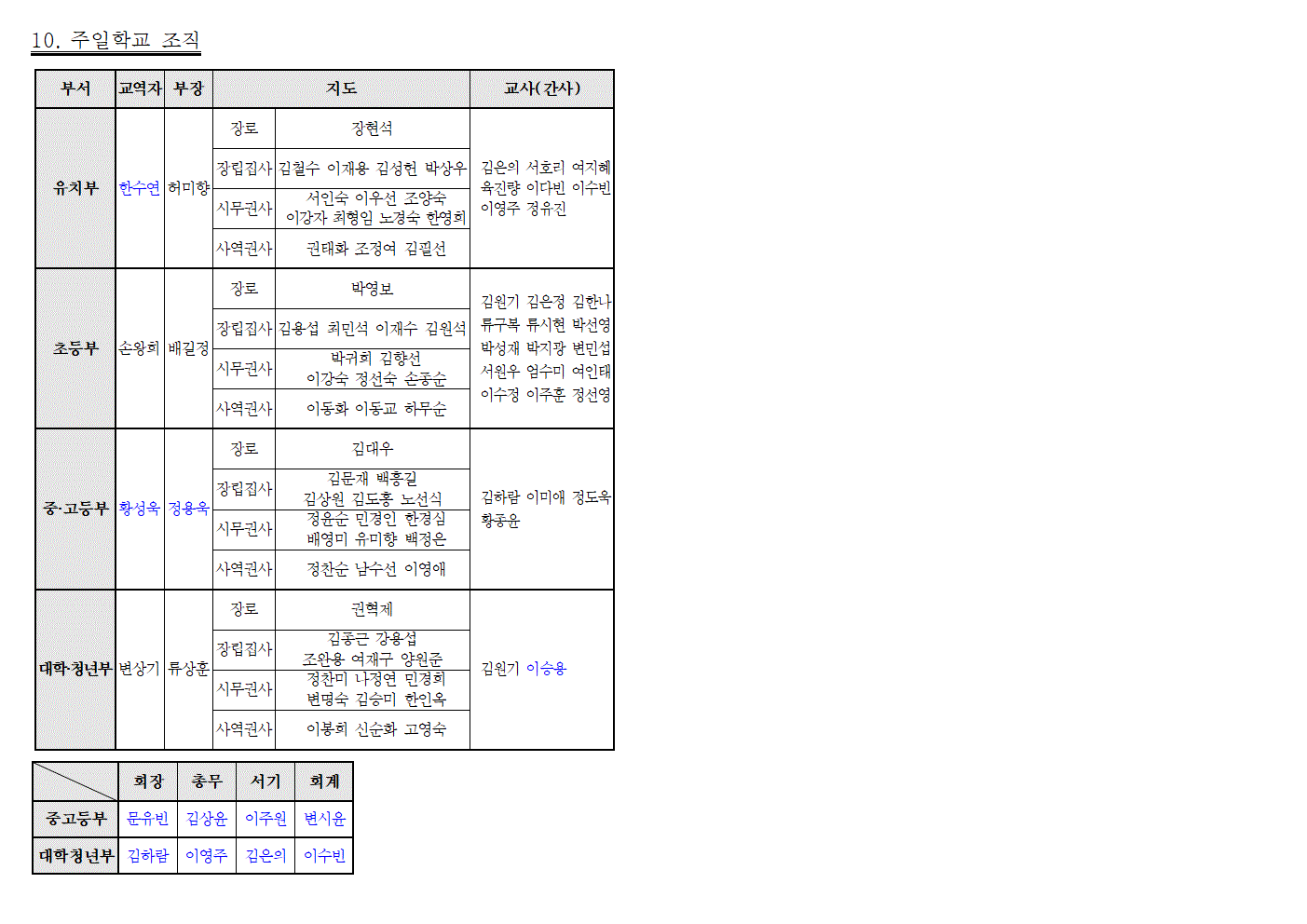Viewport: 1307px width, 924px height.
Task: Select the '이동화 이동교 하무순' cell
Action: [x=373, y=408]
